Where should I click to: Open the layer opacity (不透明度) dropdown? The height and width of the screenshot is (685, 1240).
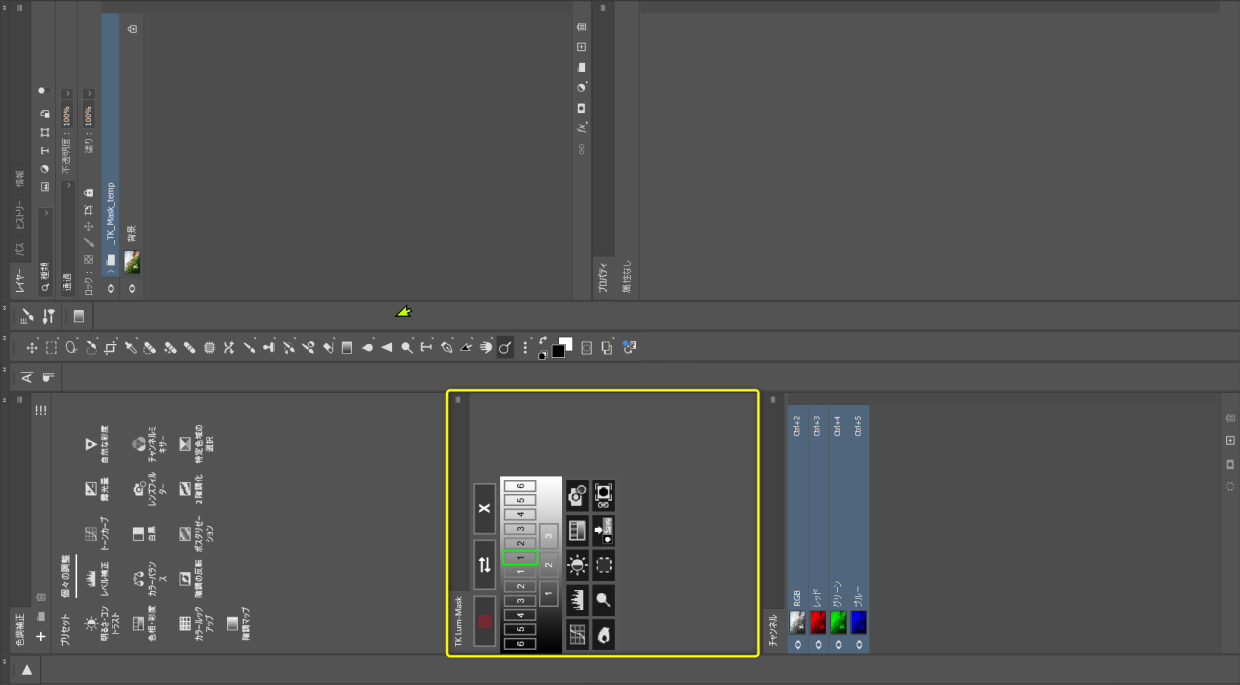tap(67, 92)
